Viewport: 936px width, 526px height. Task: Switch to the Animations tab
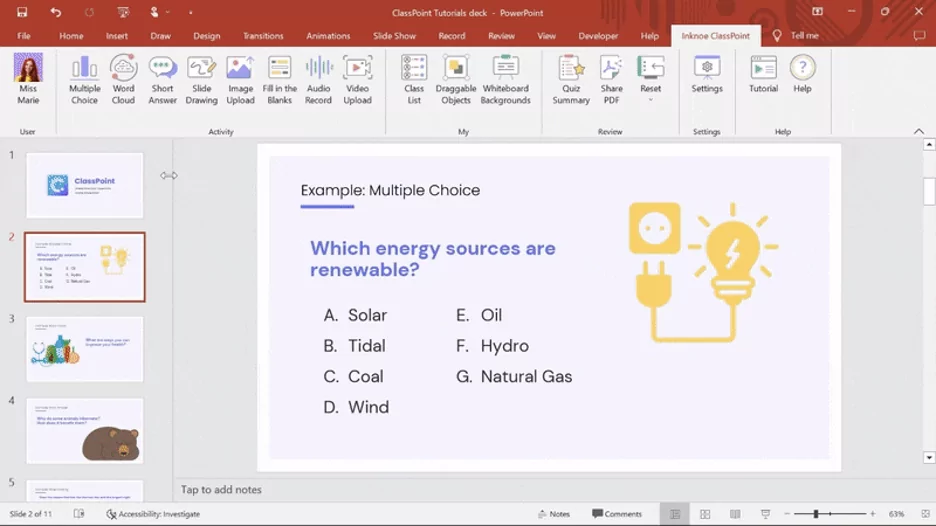coord(328,36)
